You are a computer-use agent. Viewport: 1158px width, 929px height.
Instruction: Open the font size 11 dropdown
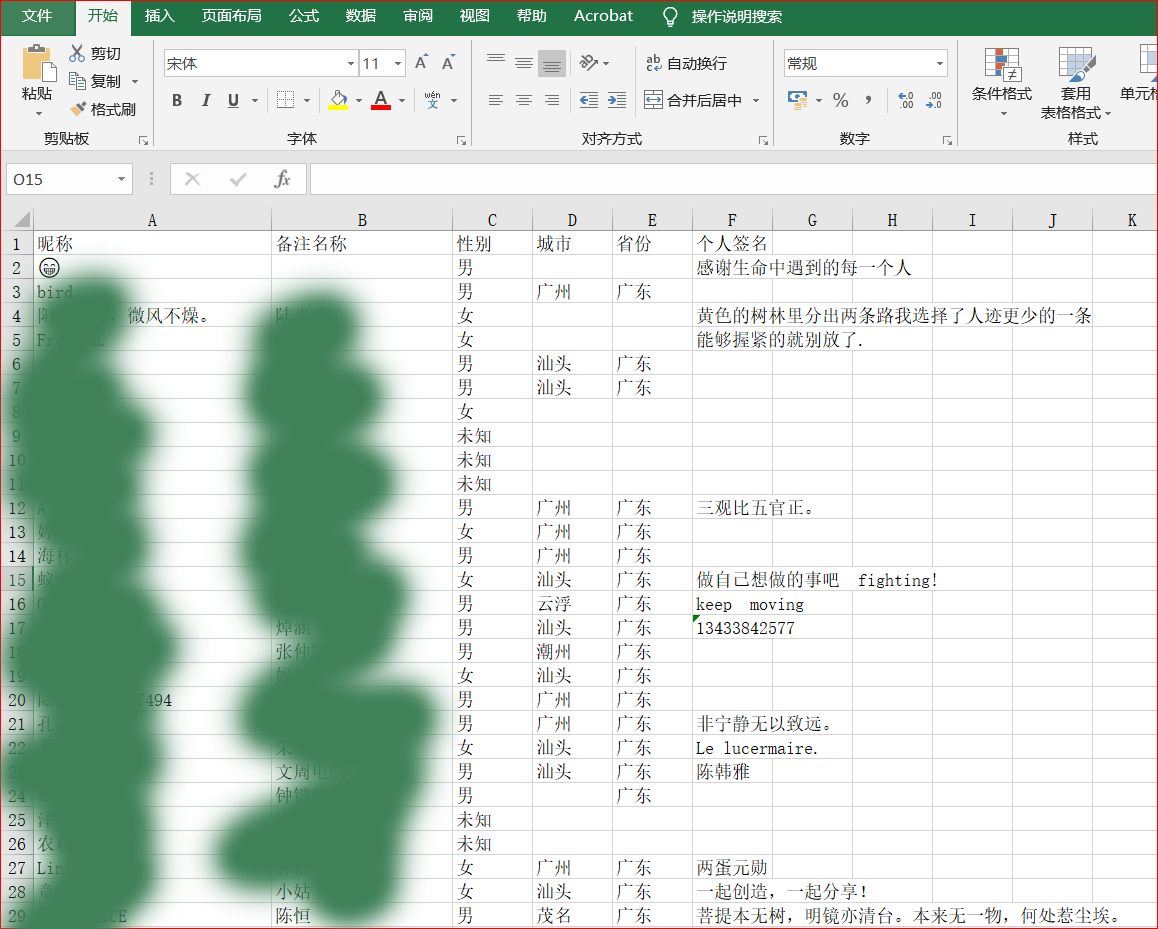click(398, 64)
